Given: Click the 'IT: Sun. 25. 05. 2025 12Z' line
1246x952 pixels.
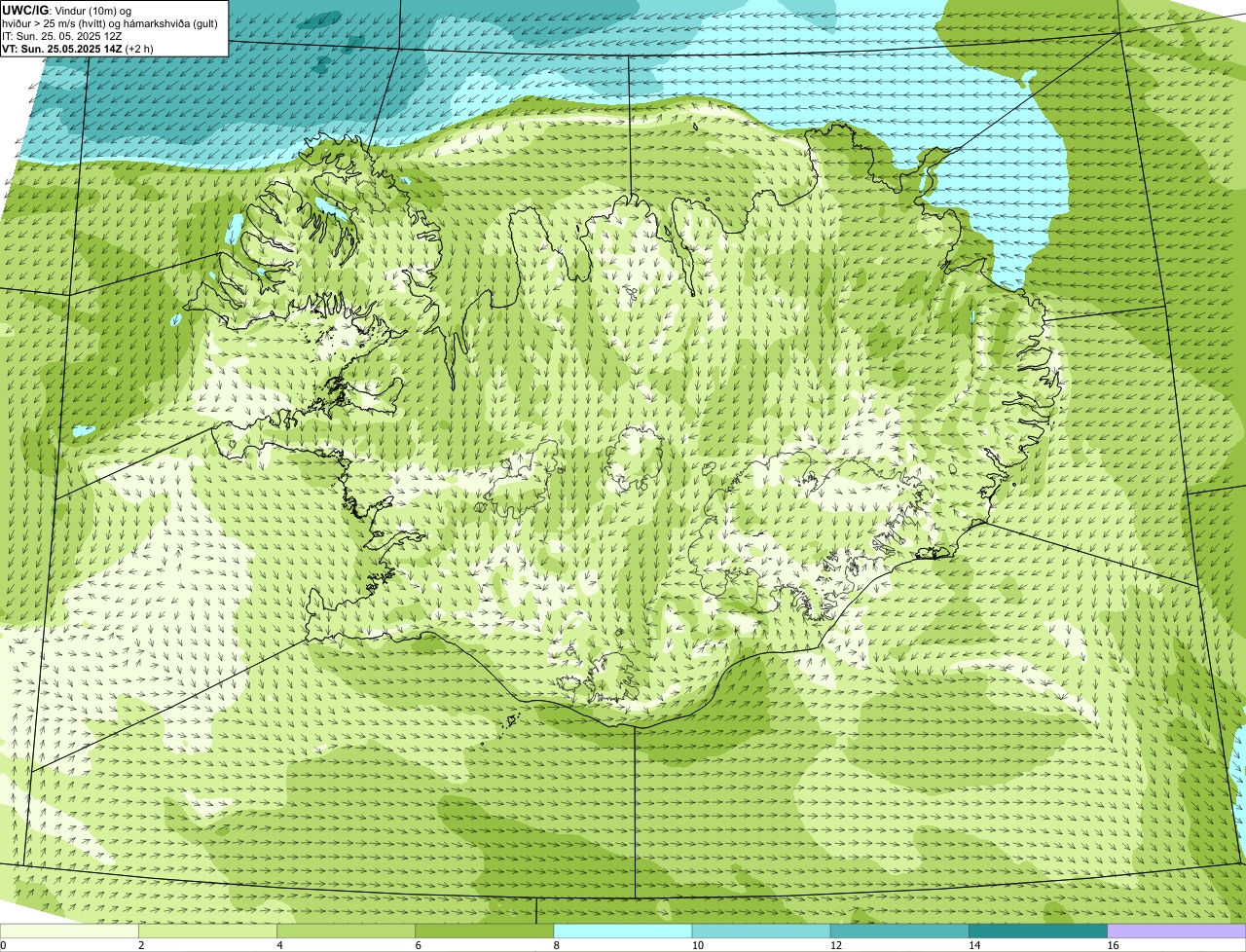Looking at the screenshot, I should 62,36.
